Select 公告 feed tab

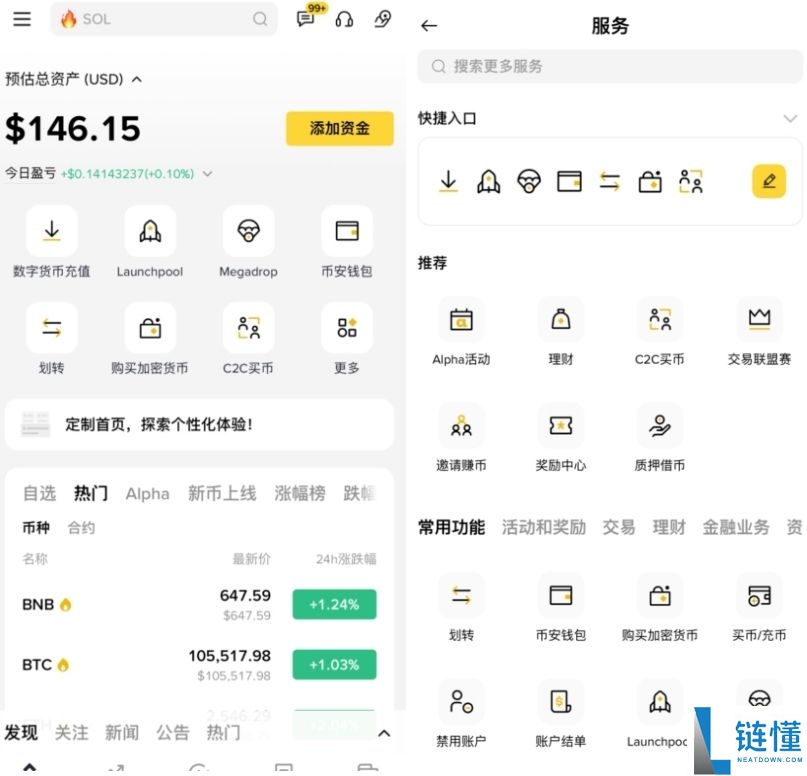pos(173,732)
